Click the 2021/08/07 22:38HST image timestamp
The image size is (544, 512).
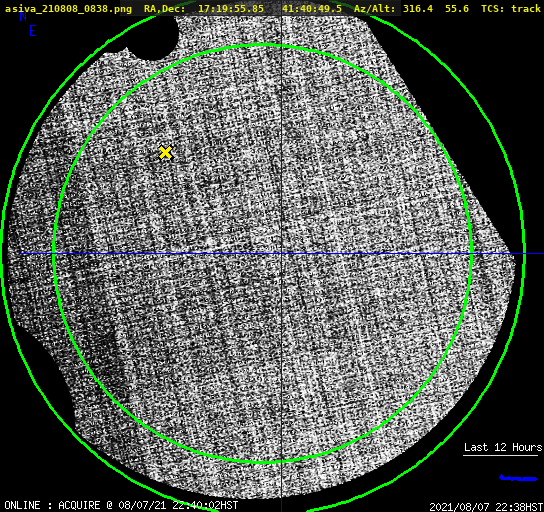tap(486, 507)
